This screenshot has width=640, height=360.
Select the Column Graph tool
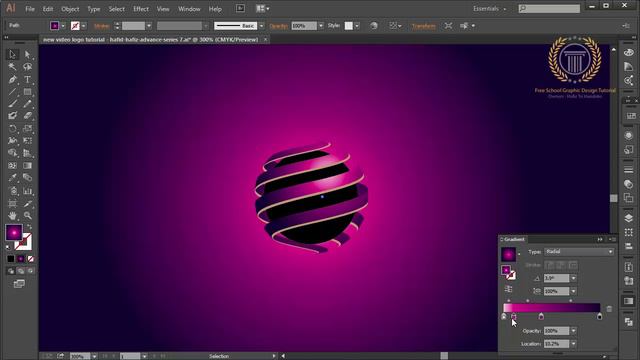[x=27, y=191]
